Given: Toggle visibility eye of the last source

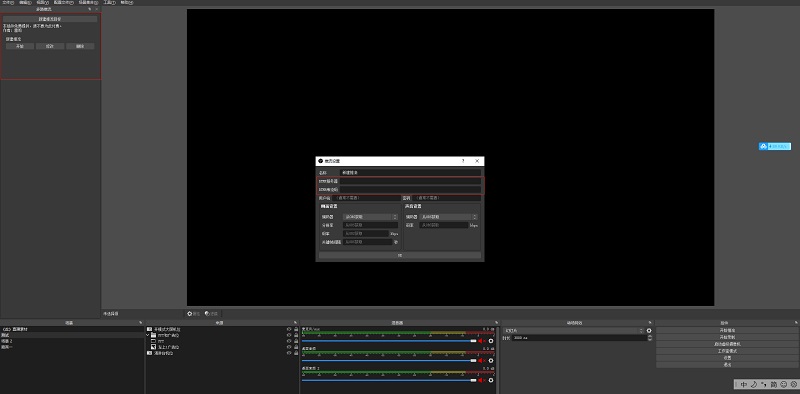Looking at the screenshot, I should pos(289,353).
